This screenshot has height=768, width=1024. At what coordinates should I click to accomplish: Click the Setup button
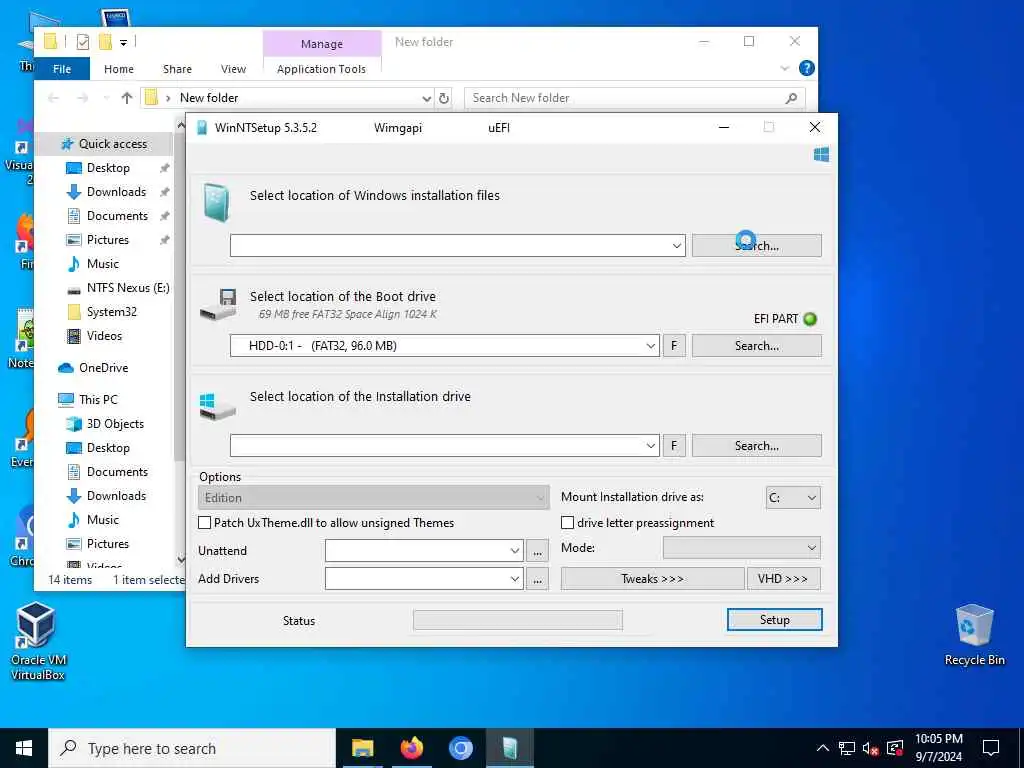click(775, 620)
